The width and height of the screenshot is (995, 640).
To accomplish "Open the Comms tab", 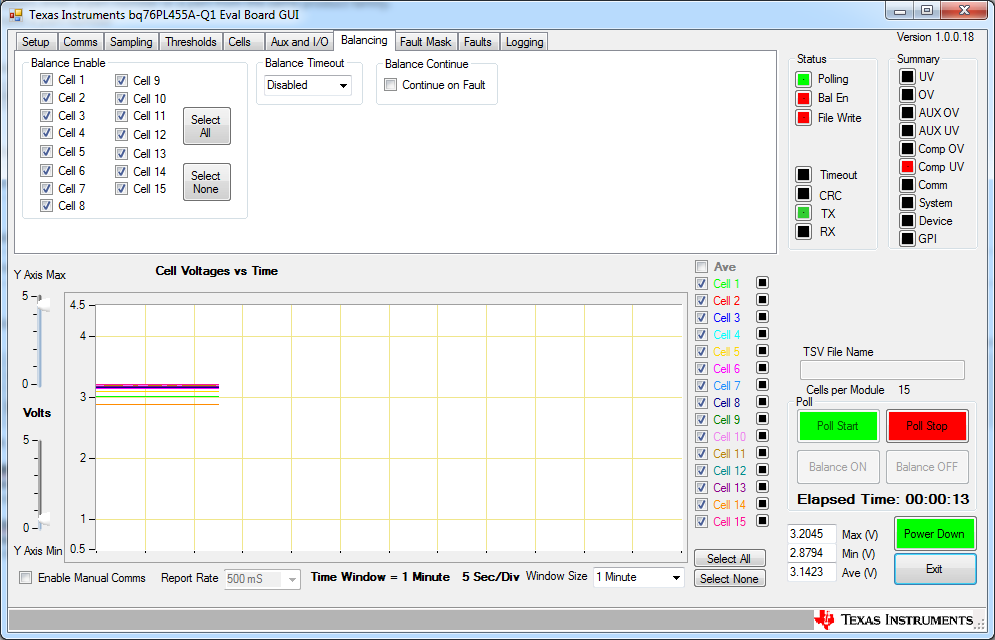I will pos(81,42).
